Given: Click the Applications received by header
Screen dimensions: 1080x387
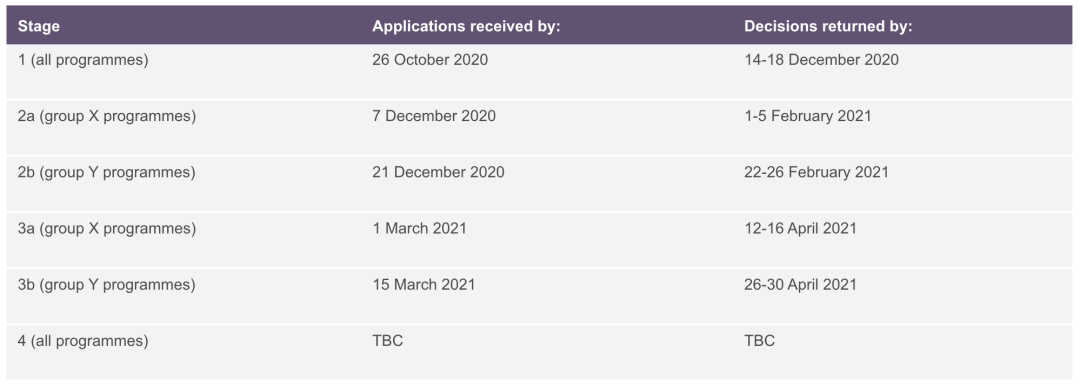Looking at the screenshot, I should click(466, 27).
